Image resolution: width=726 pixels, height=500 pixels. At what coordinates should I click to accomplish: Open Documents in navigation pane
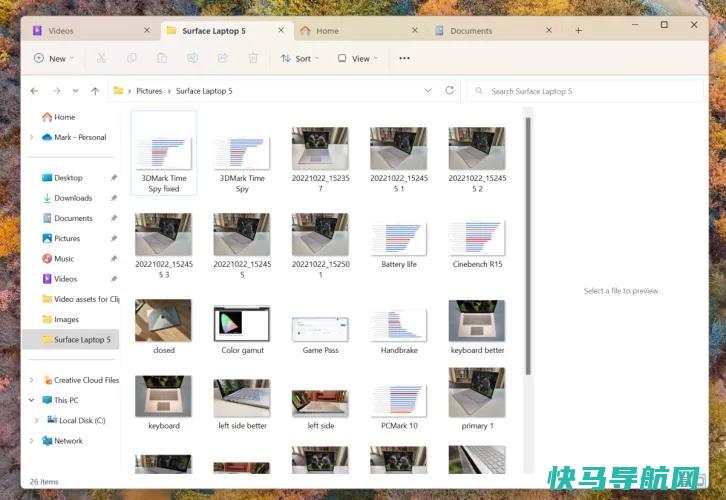click(x=68, y=218)
